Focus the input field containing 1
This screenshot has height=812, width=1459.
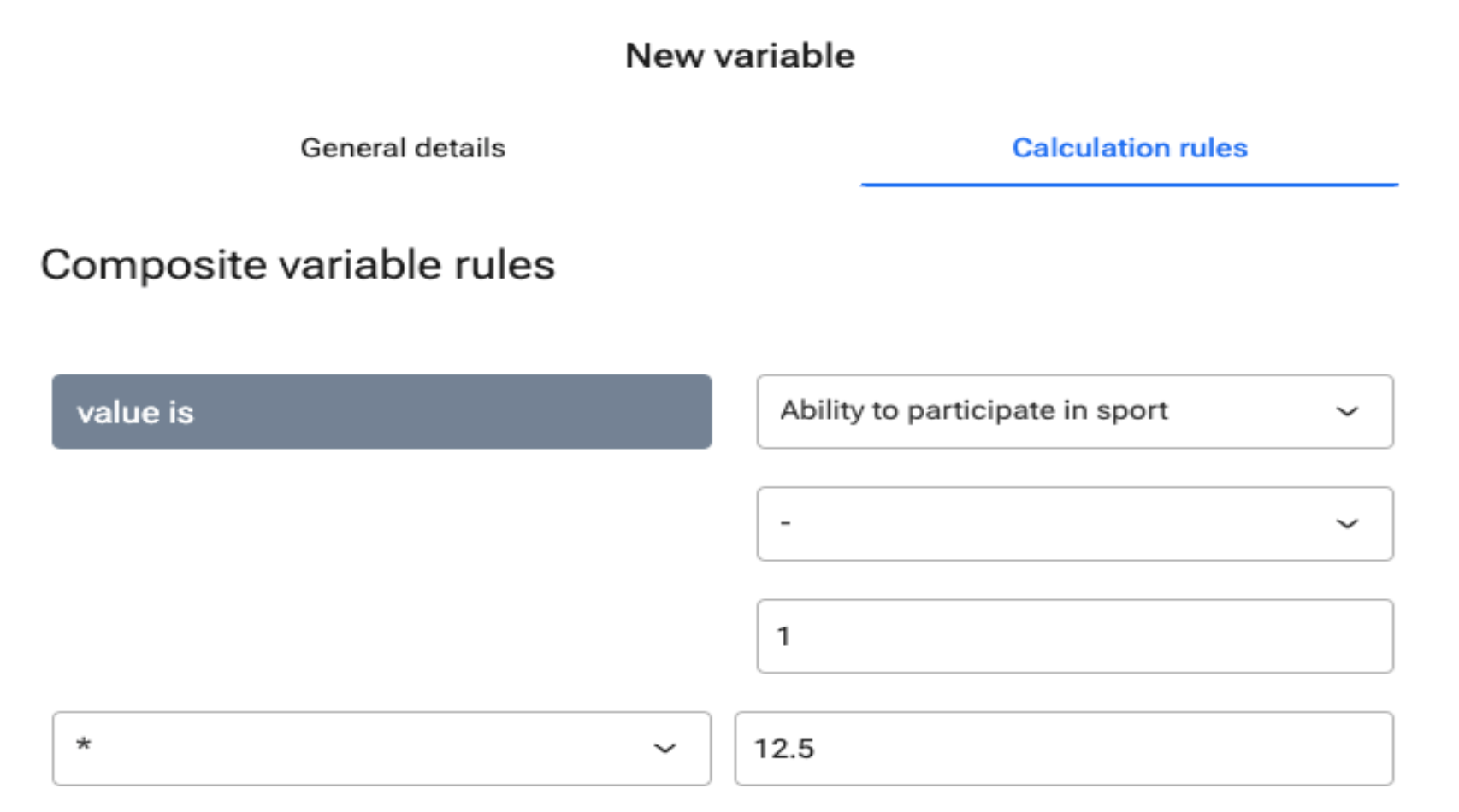1074,636
